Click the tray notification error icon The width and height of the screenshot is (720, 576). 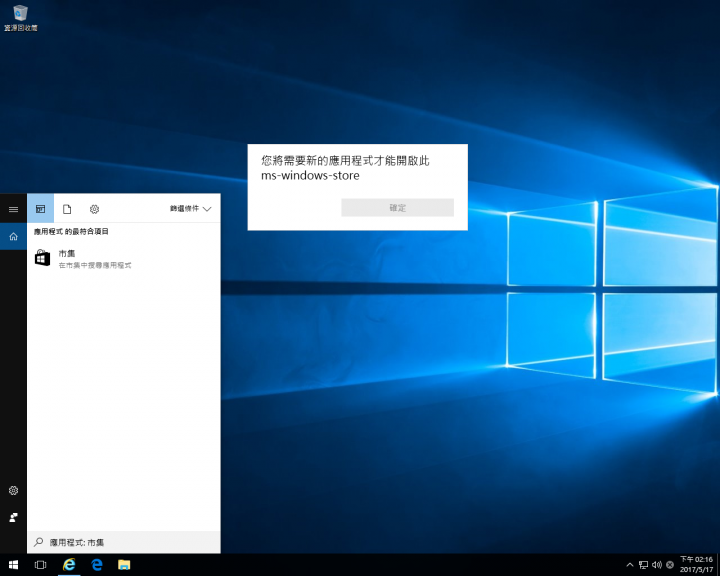point(670,565)
